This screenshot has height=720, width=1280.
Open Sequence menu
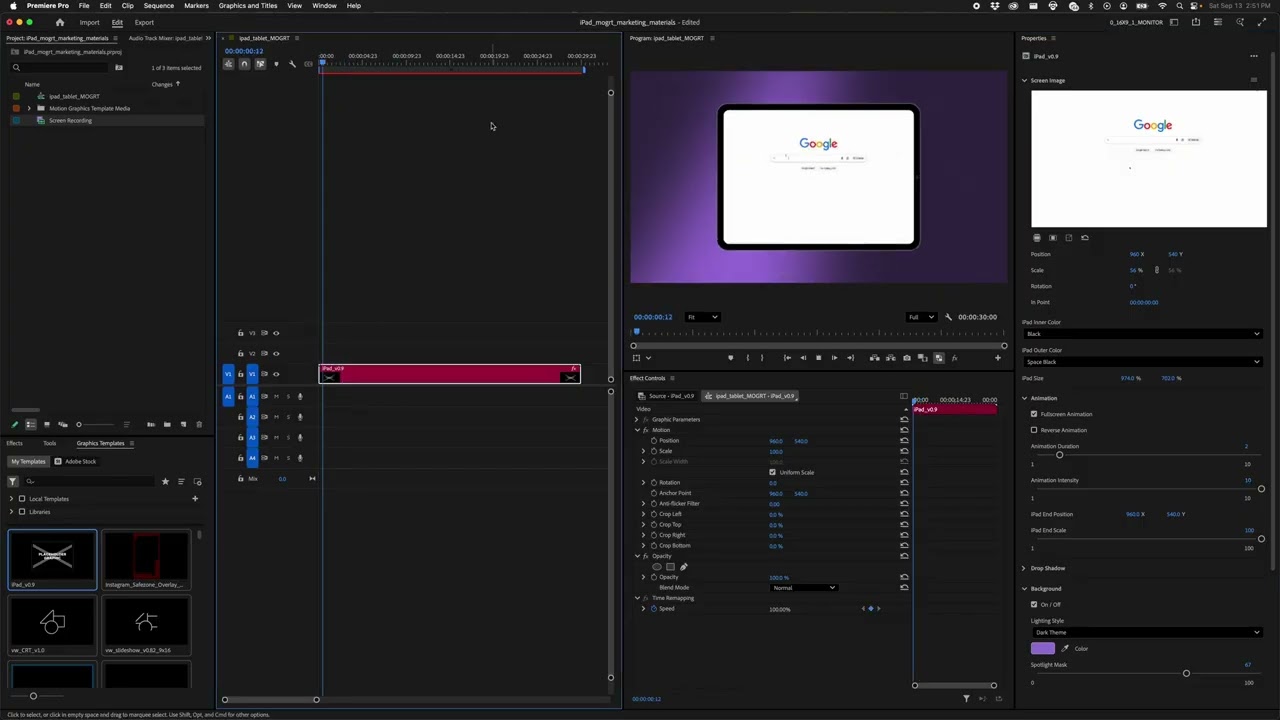point(158,6)
